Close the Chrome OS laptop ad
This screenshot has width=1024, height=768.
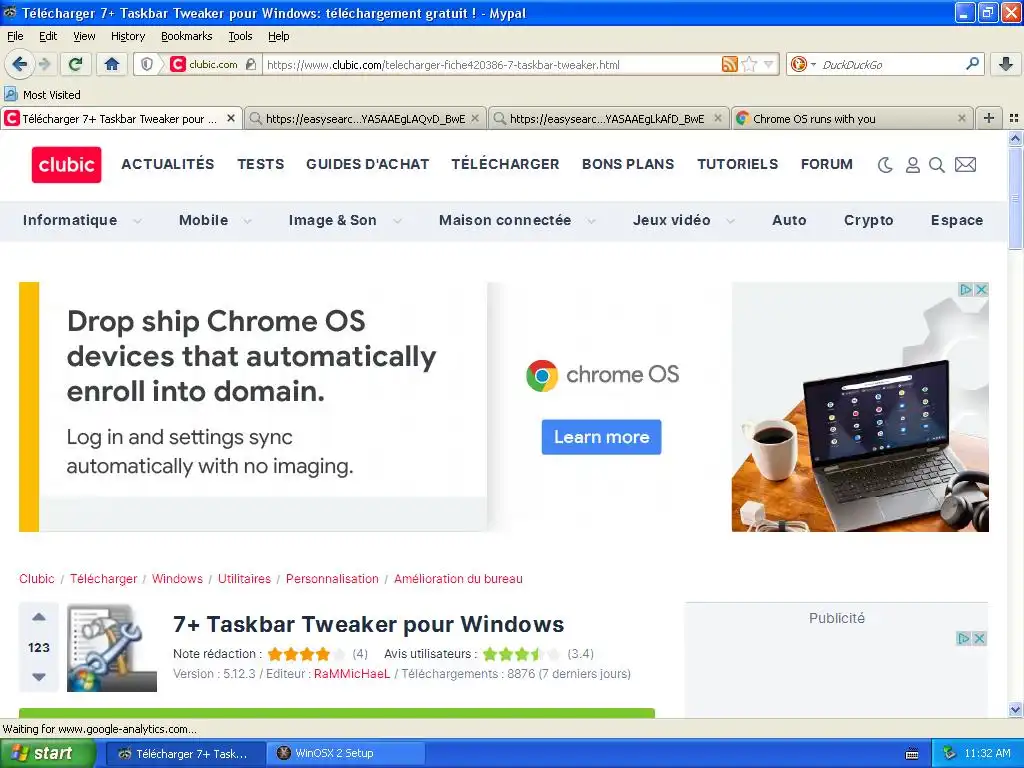(981, 289)
